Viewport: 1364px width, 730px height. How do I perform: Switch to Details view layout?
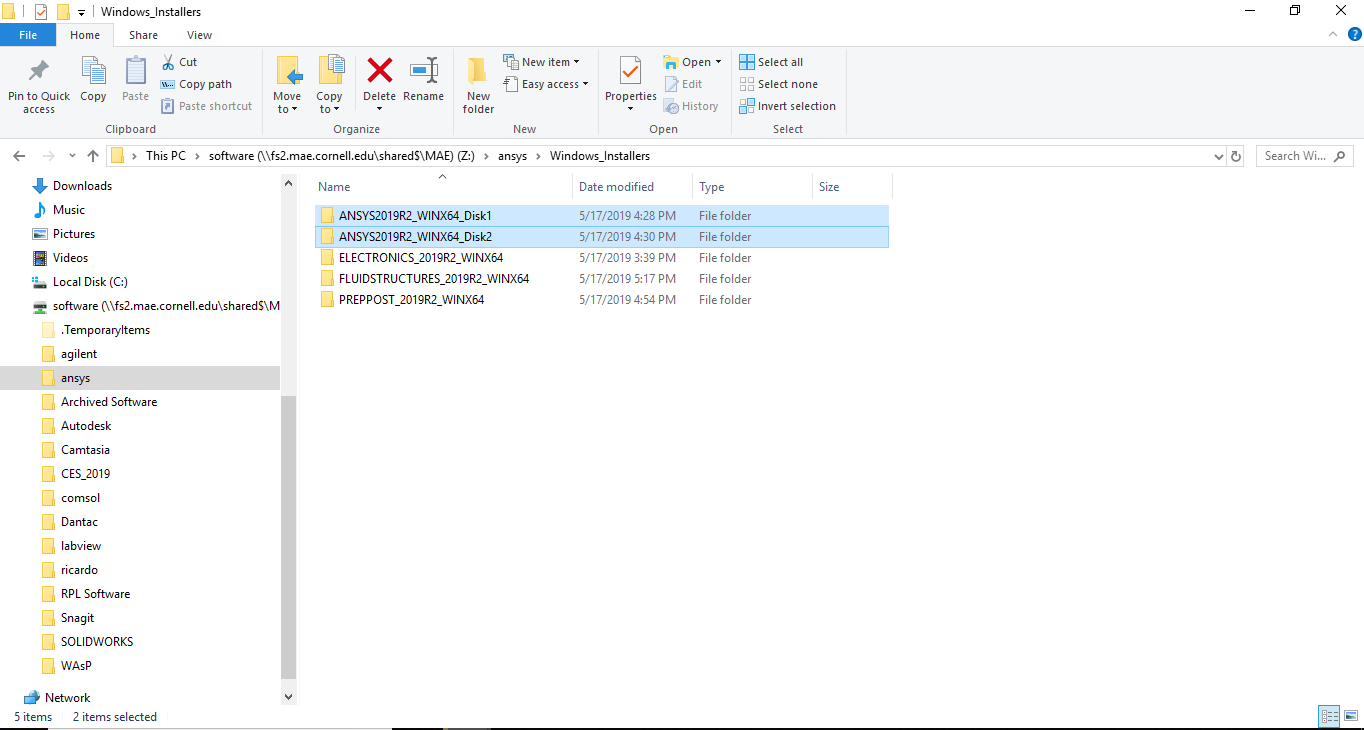[1329, 716]
